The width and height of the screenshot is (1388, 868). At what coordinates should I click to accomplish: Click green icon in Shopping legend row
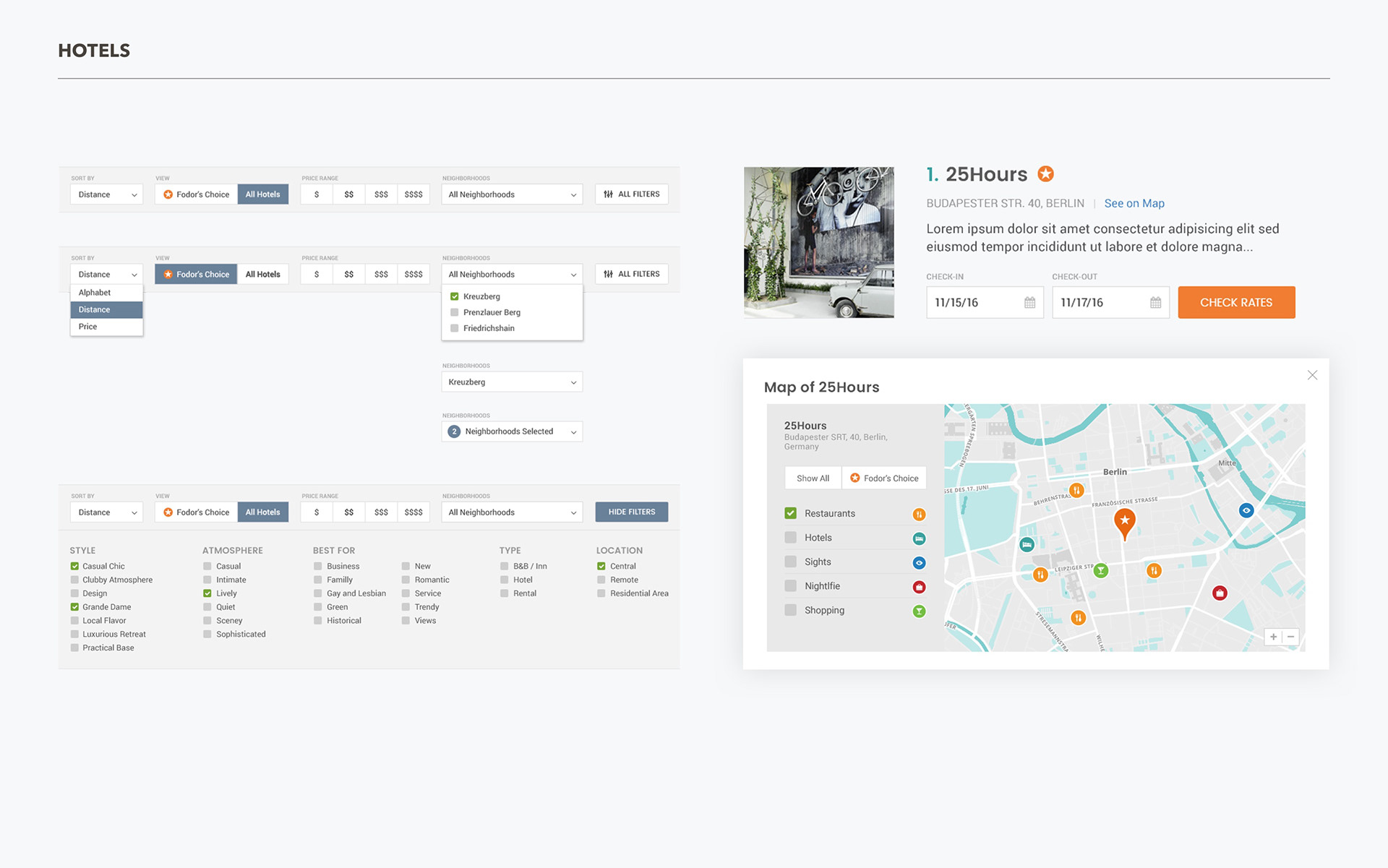pyautogui.click(x=919, y=611)
